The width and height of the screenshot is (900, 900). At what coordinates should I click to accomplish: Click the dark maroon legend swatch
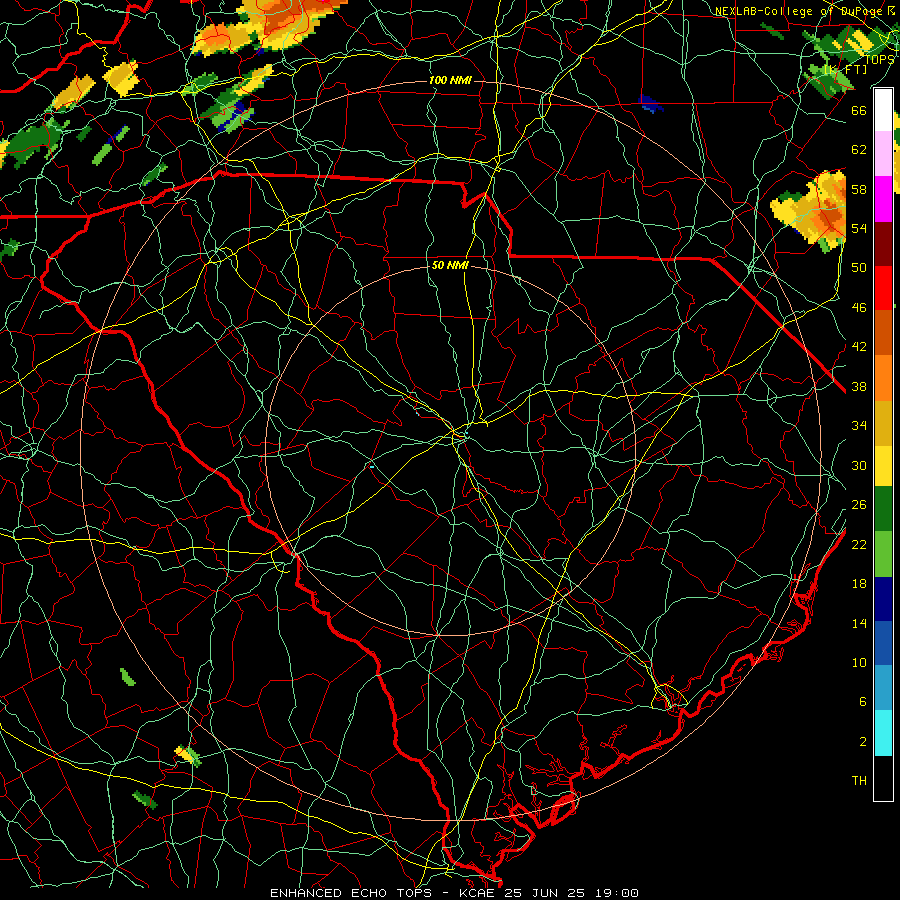(x=883, y=244)
